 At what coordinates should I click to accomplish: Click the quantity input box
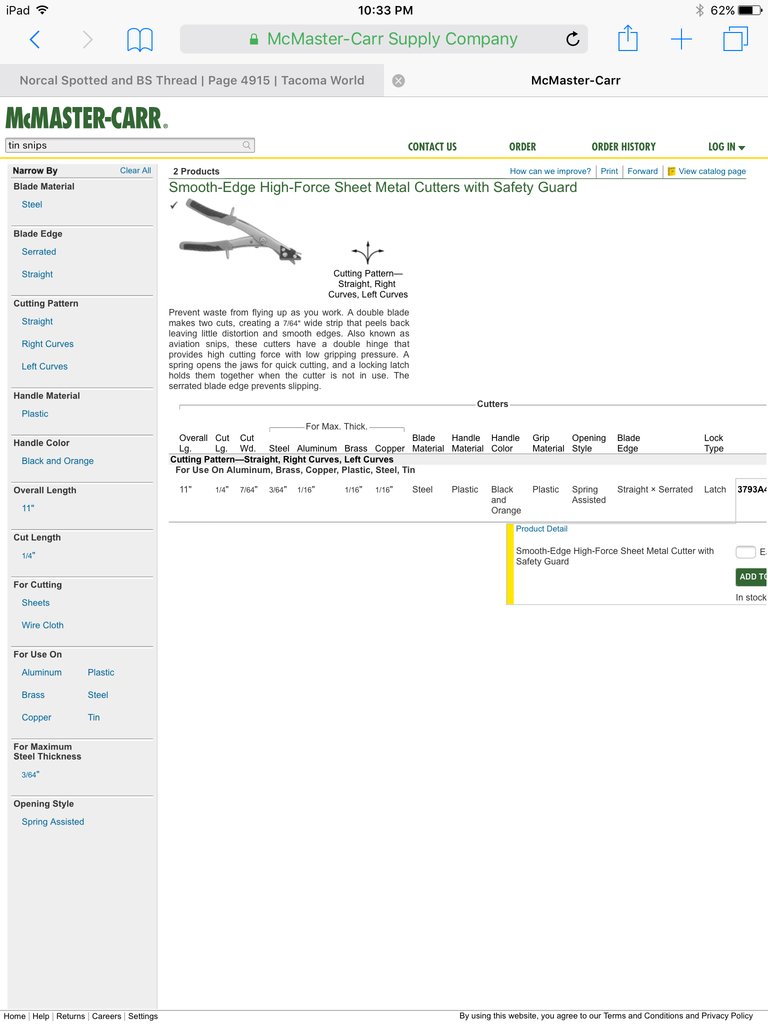pyautogui.click(x=746, y=552)
